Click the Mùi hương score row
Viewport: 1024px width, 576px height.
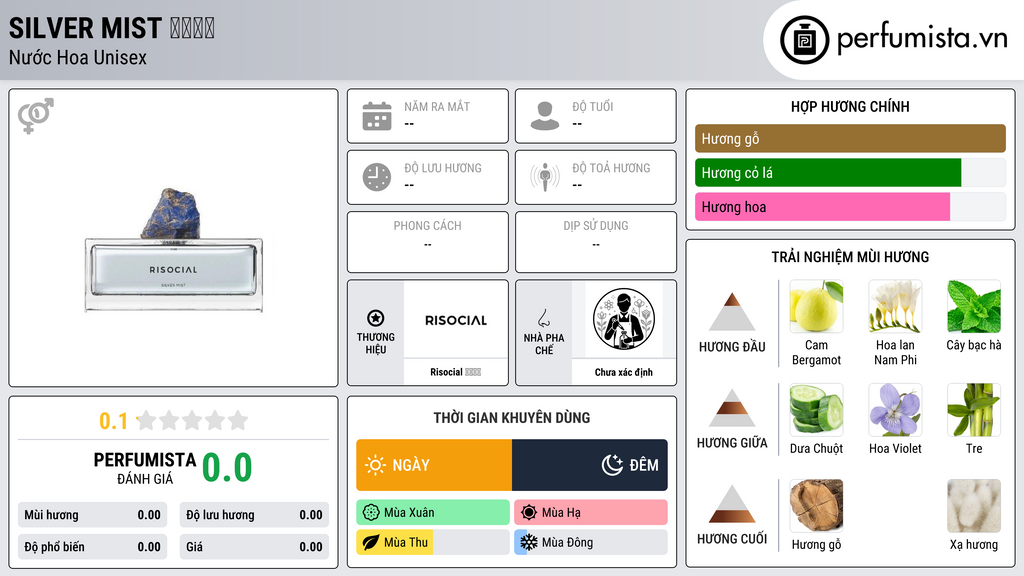point(93,515)
